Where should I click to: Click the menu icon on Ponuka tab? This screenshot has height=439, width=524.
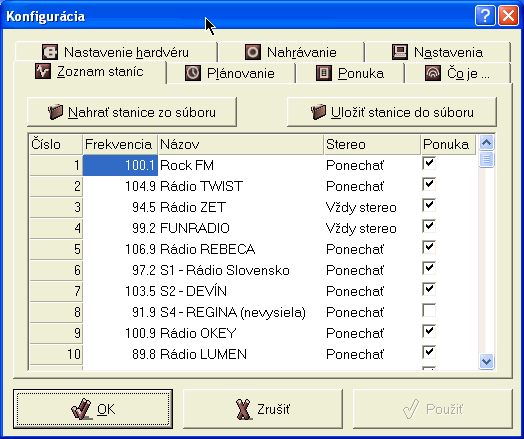coord(324,73)
